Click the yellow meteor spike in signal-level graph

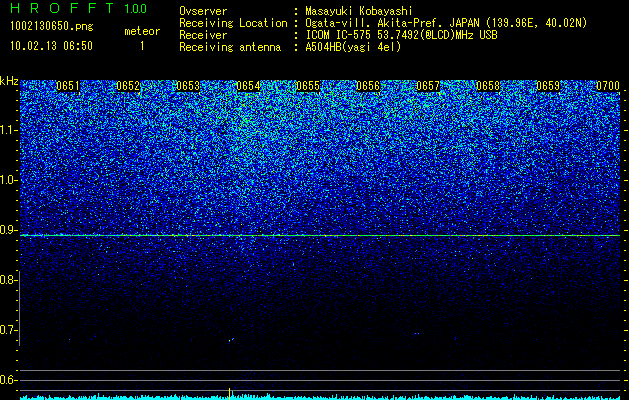pyautogui.click(x=229, y=393)
